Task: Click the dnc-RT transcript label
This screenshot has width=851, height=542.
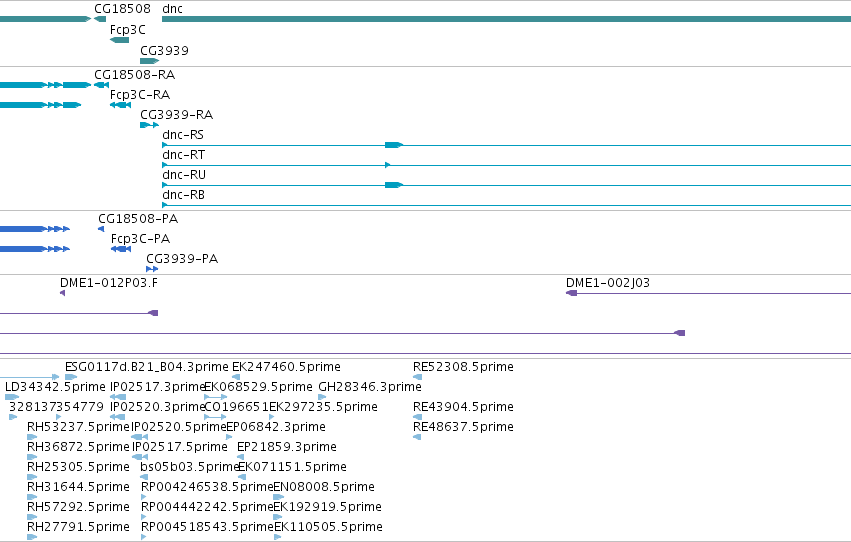Action: pos(183,155)
